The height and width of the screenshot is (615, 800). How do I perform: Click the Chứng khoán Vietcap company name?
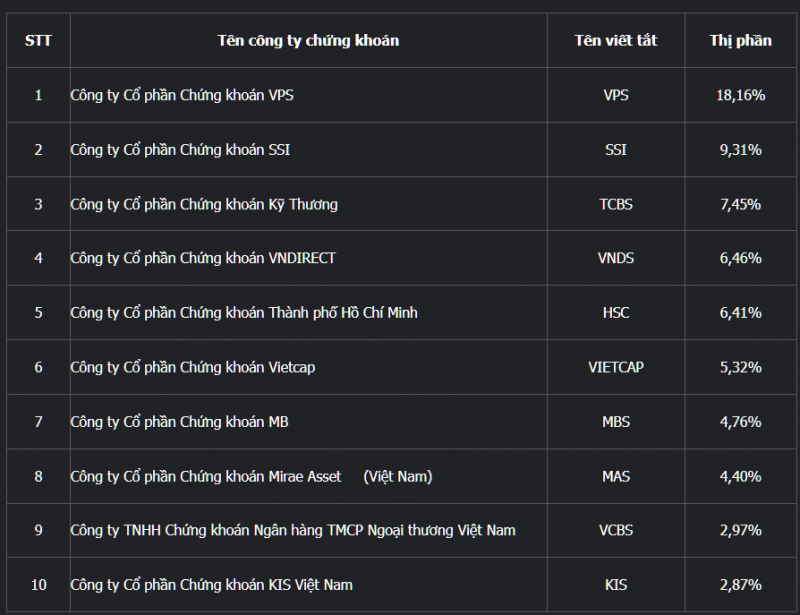[192, 367]
